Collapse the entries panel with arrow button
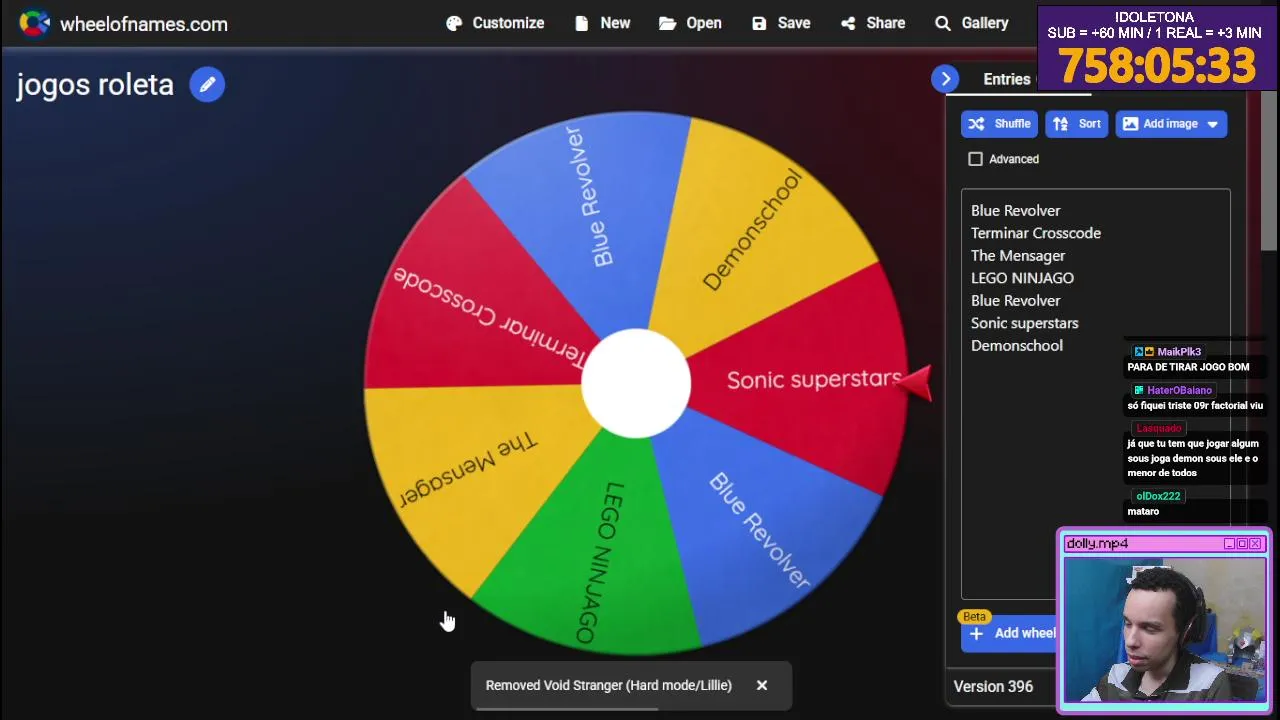Image resolution: width=1280 pixels, height=720 pixels. [x=945, y=79]
